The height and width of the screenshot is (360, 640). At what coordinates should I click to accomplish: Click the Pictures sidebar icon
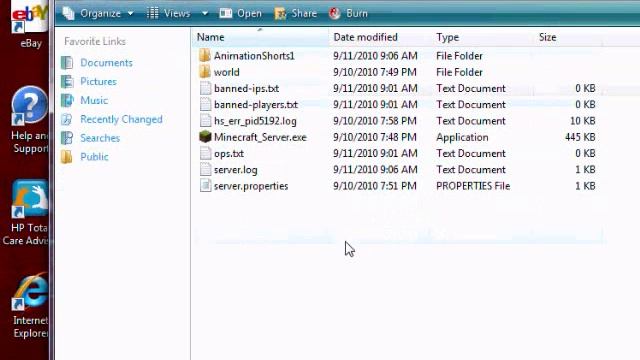point(67,82)
